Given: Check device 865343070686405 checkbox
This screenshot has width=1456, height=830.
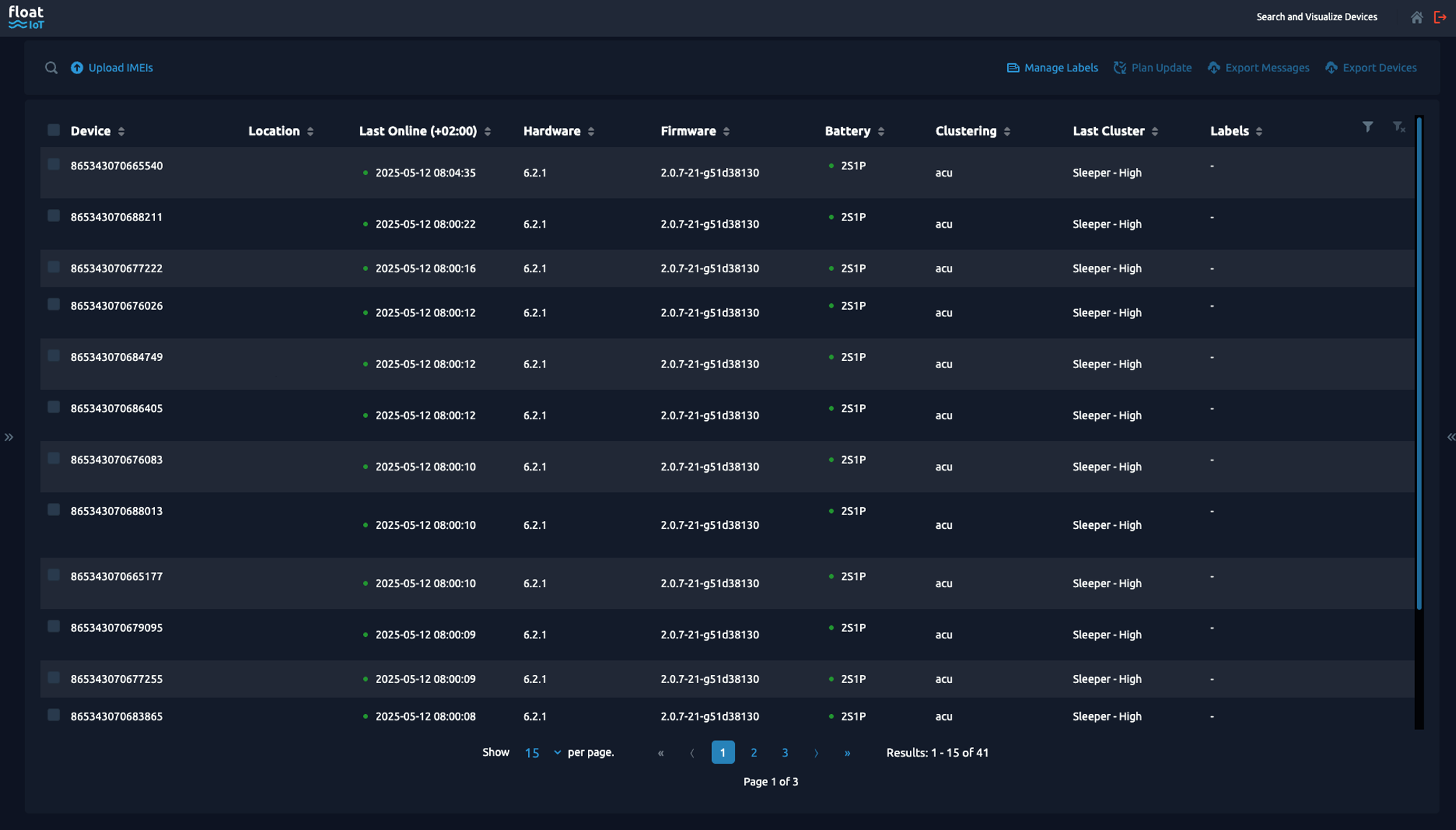Looking at the screenshot, I should coord(53,407).
